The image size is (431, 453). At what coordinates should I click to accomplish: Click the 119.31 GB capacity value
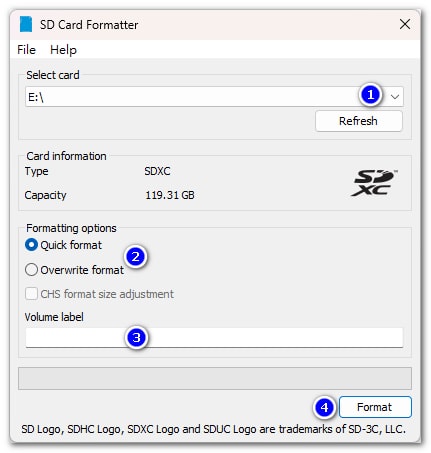[x=170, y=195]
